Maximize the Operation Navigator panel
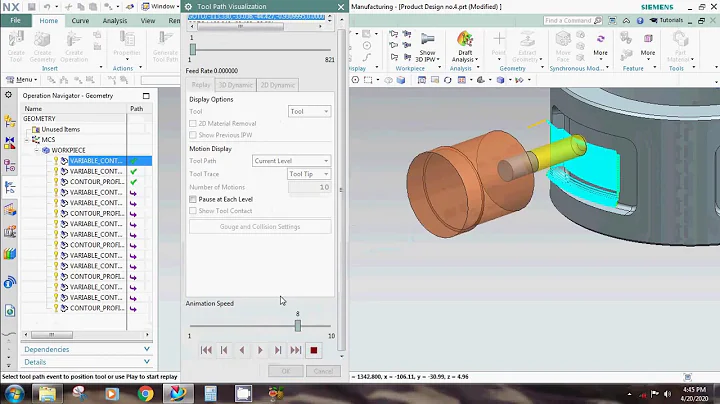The width and height of the screenshot is (720, 404). pos(146,95)
